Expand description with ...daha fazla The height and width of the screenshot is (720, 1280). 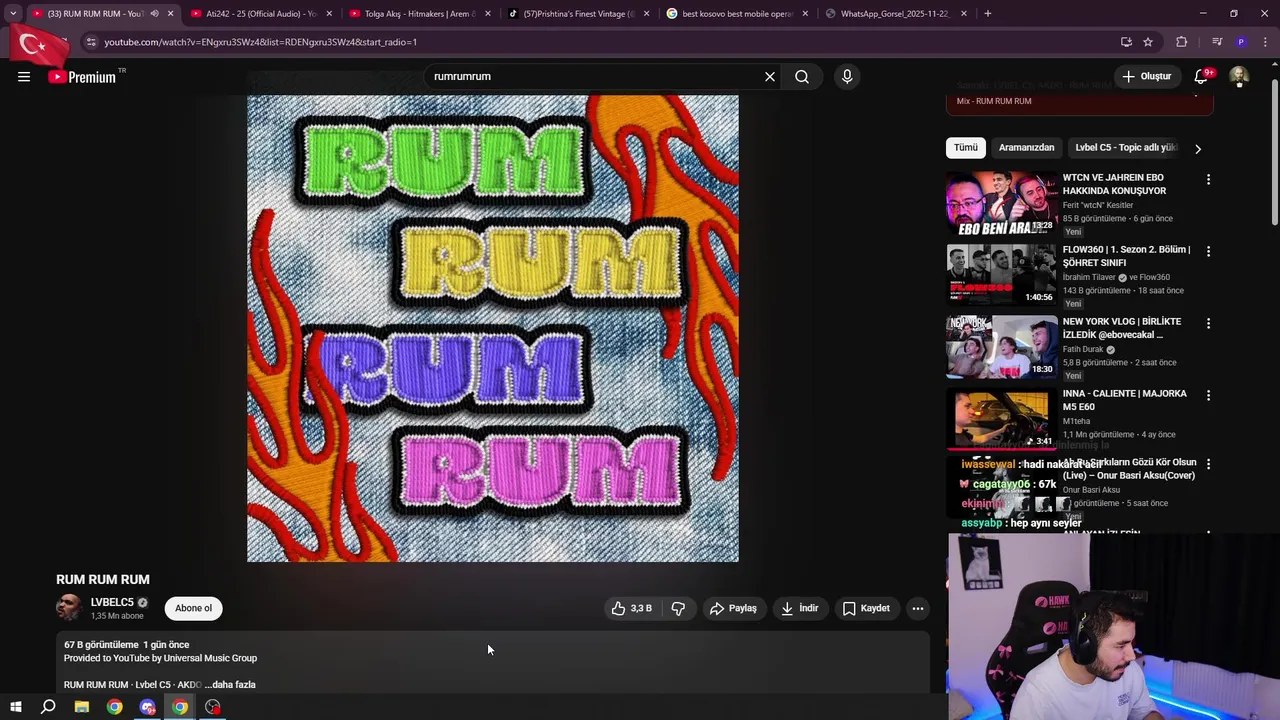tap(230, 685)
